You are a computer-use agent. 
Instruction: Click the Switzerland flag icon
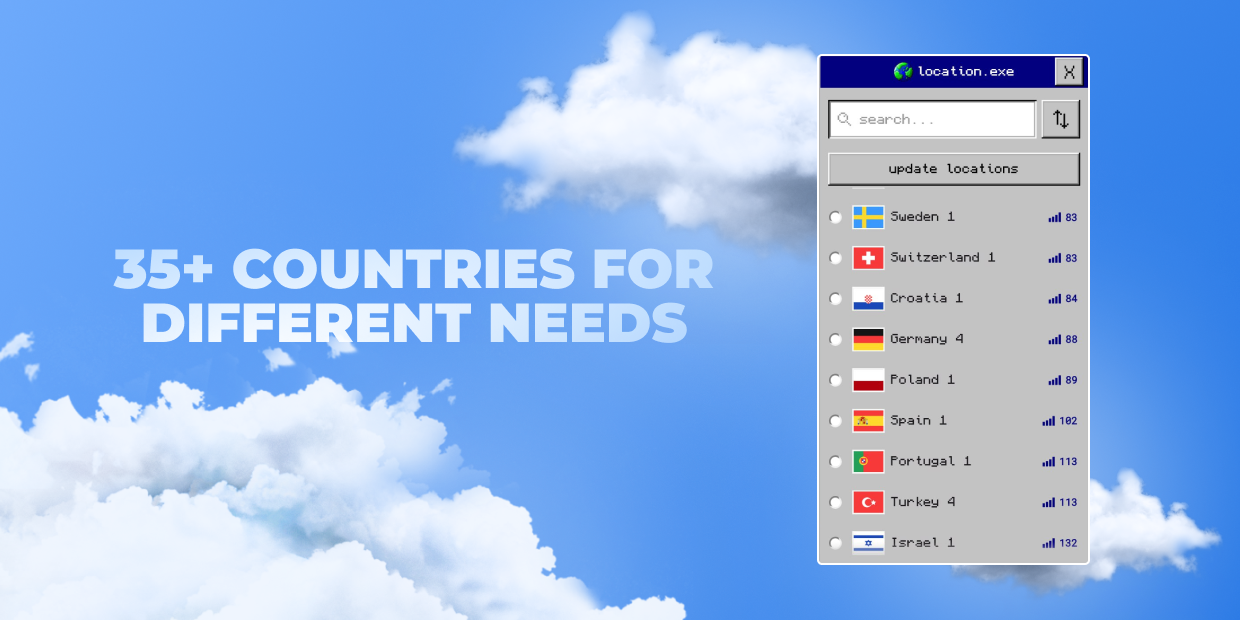(868, 258)
